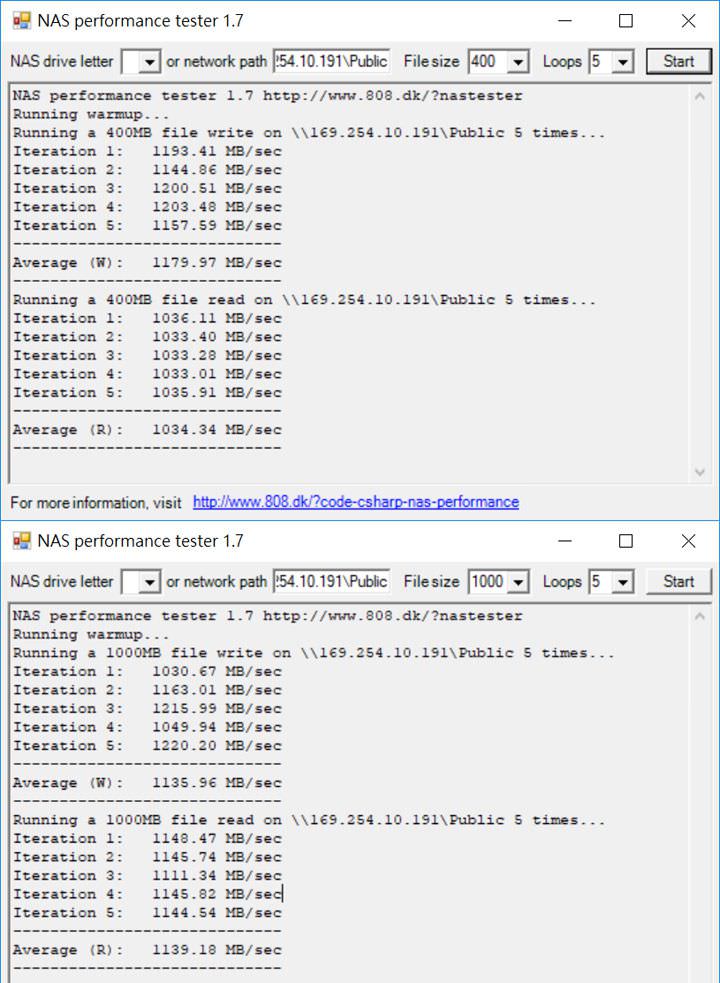This screenshot has width=720, height=983.
Task: Open the 808.dk code-csharp-nas-performance link
Action: click(x=356, y=502)
